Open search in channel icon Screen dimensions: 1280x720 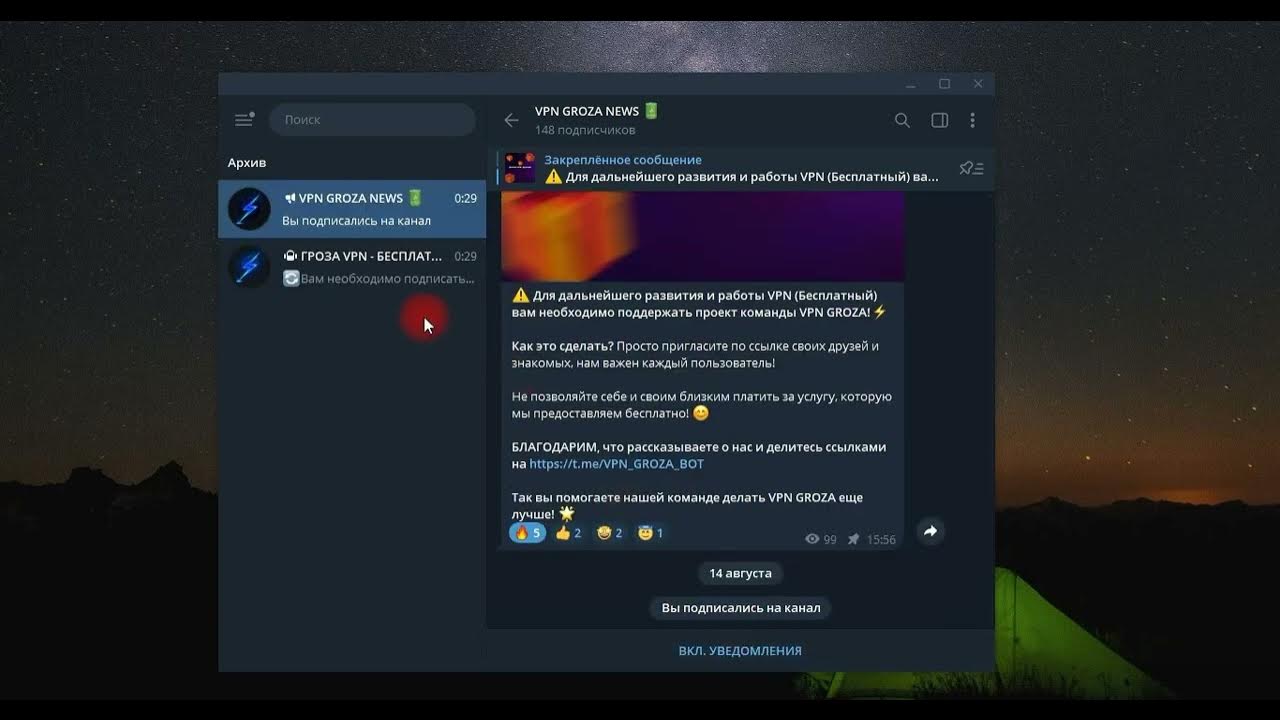[x=902, y=120]
